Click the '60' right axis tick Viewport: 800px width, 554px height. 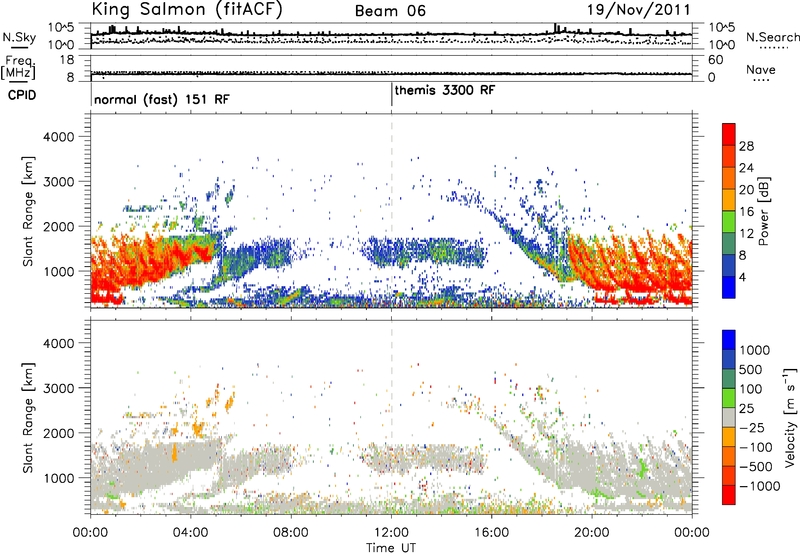coord(716,60)
